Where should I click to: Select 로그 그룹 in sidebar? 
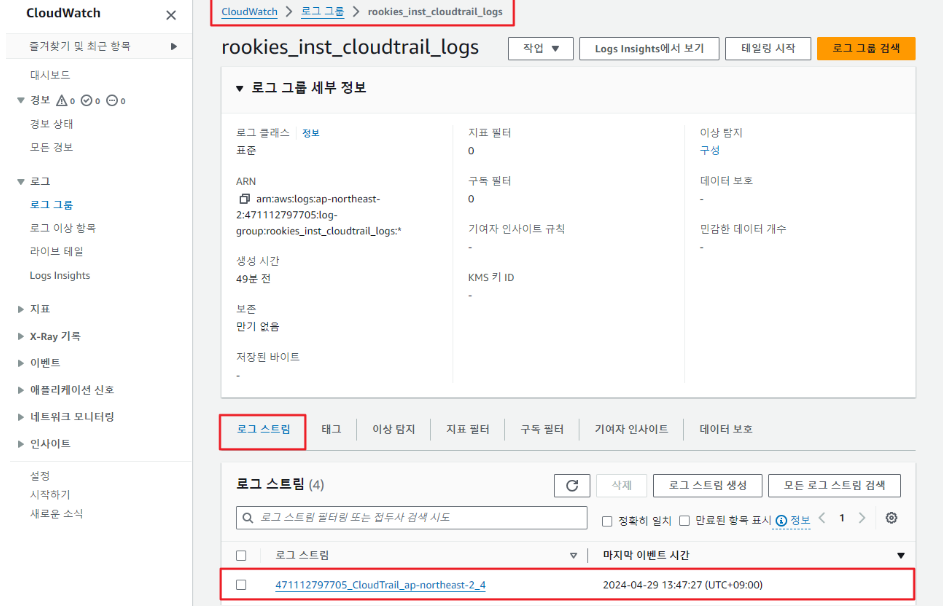pos(52,205)
